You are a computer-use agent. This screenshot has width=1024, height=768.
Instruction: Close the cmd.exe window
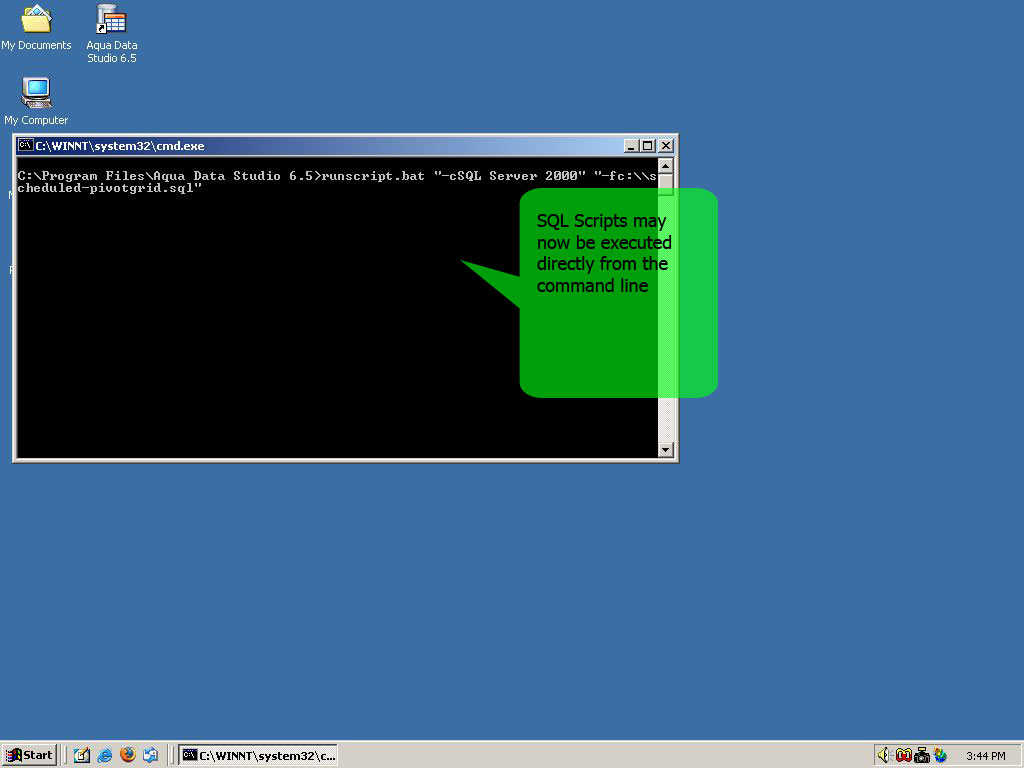point(665,146)
